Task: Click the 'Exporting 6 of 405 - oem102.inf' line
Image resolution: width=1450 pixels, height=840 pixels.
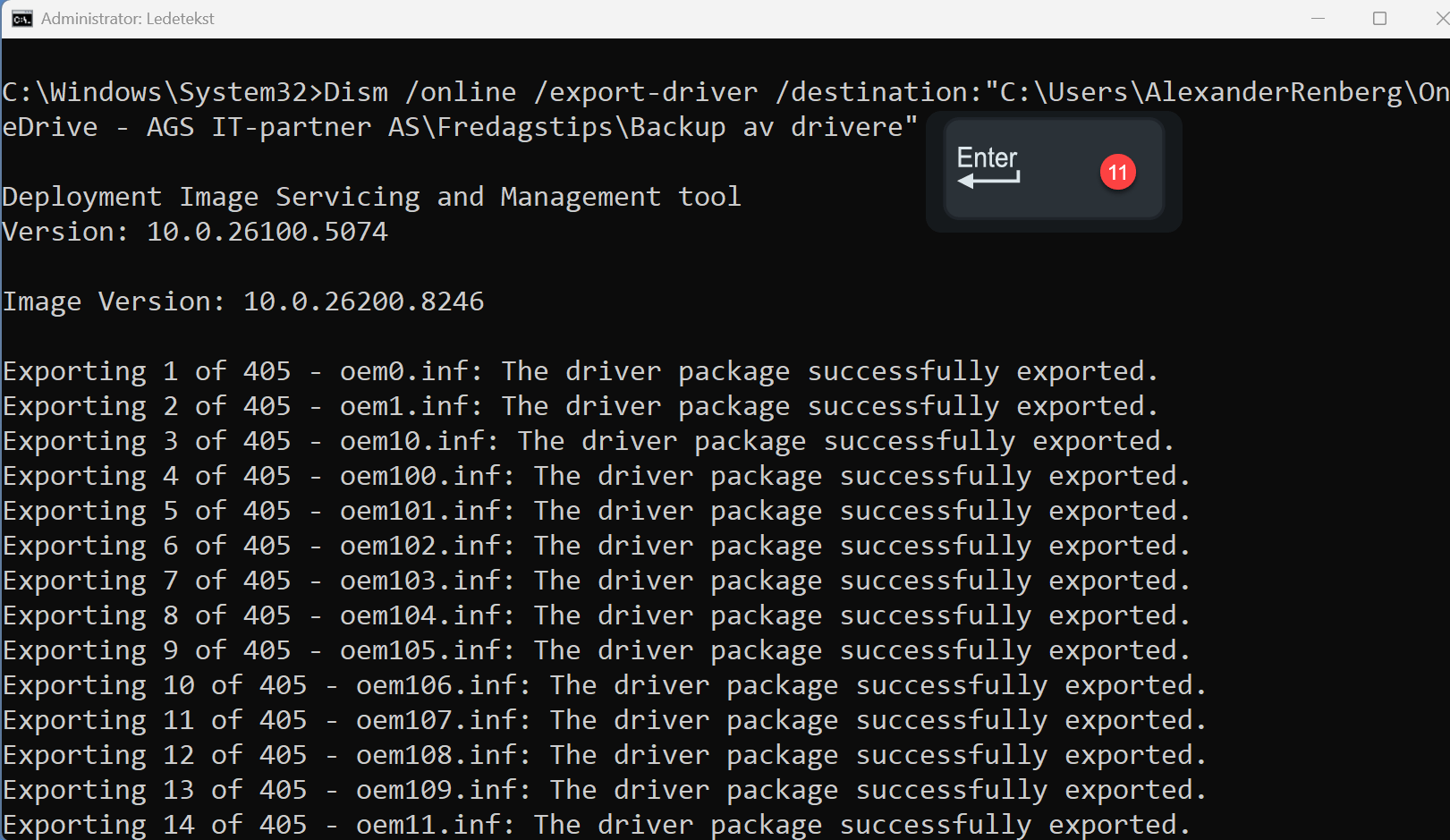Action: coord(597,546)
